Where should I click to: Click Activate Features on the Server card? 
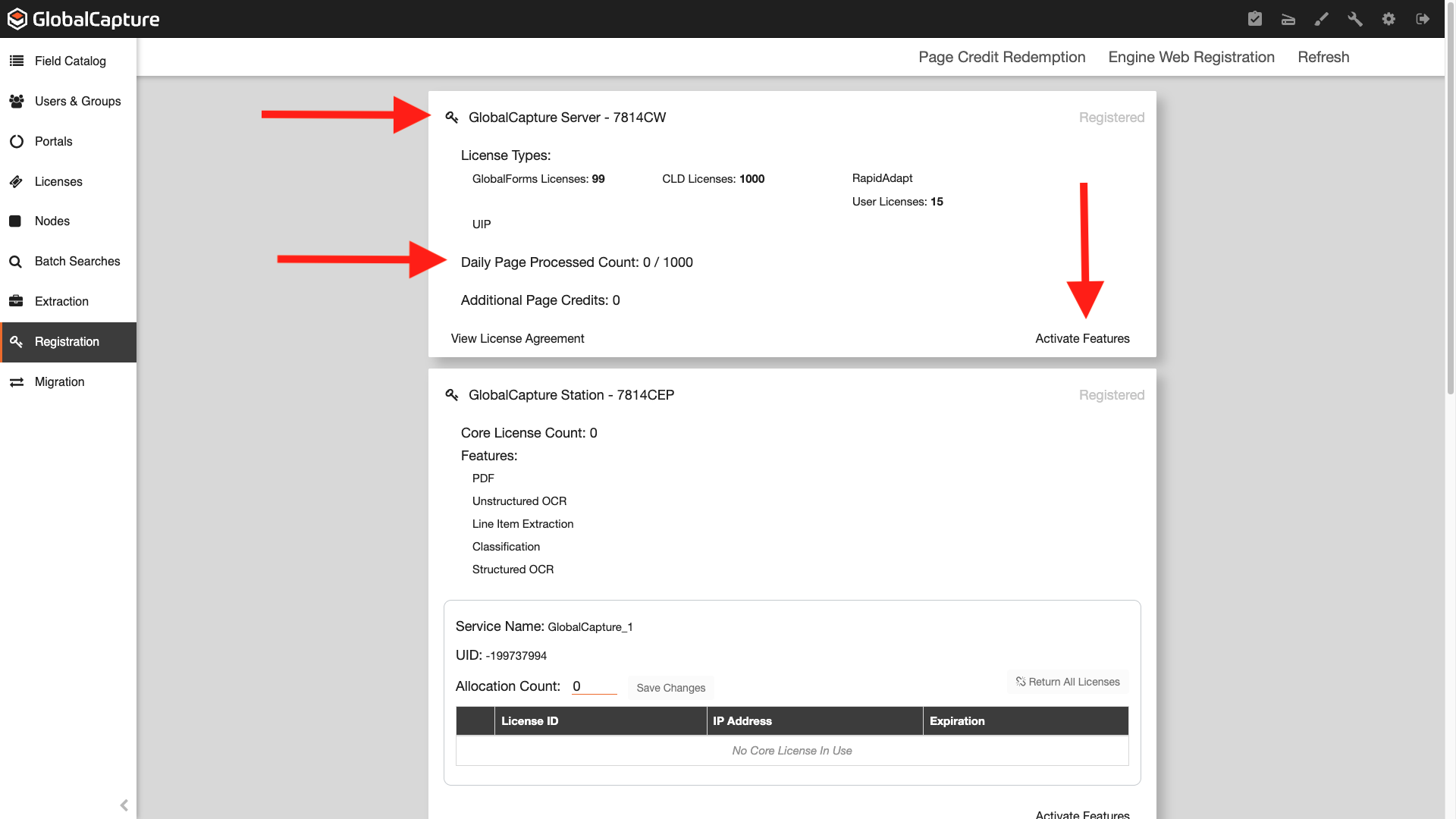[1082, 338]
